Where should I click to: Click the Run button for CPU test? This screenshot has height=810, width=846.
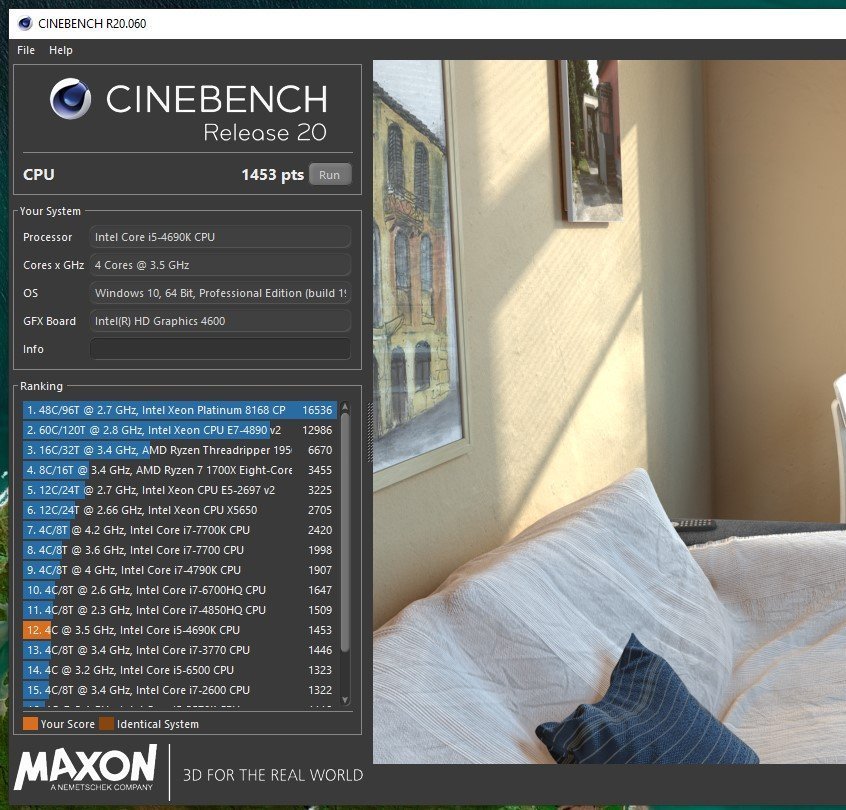pos(330,174)
